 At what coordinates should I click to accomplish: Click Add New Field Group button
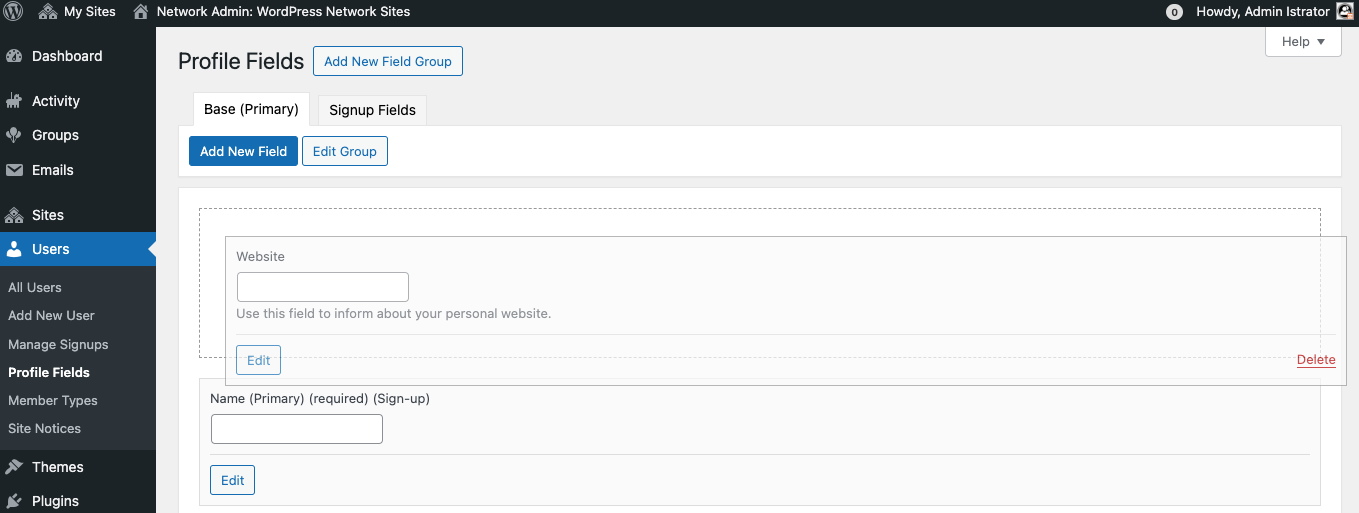tap(388, 61)
